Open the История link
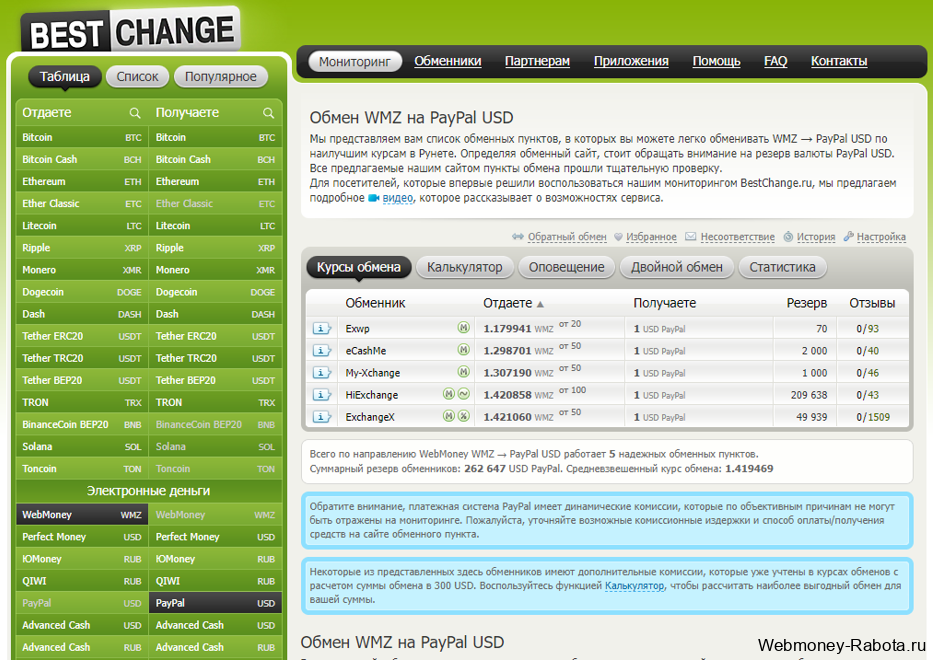 point(816,237)
